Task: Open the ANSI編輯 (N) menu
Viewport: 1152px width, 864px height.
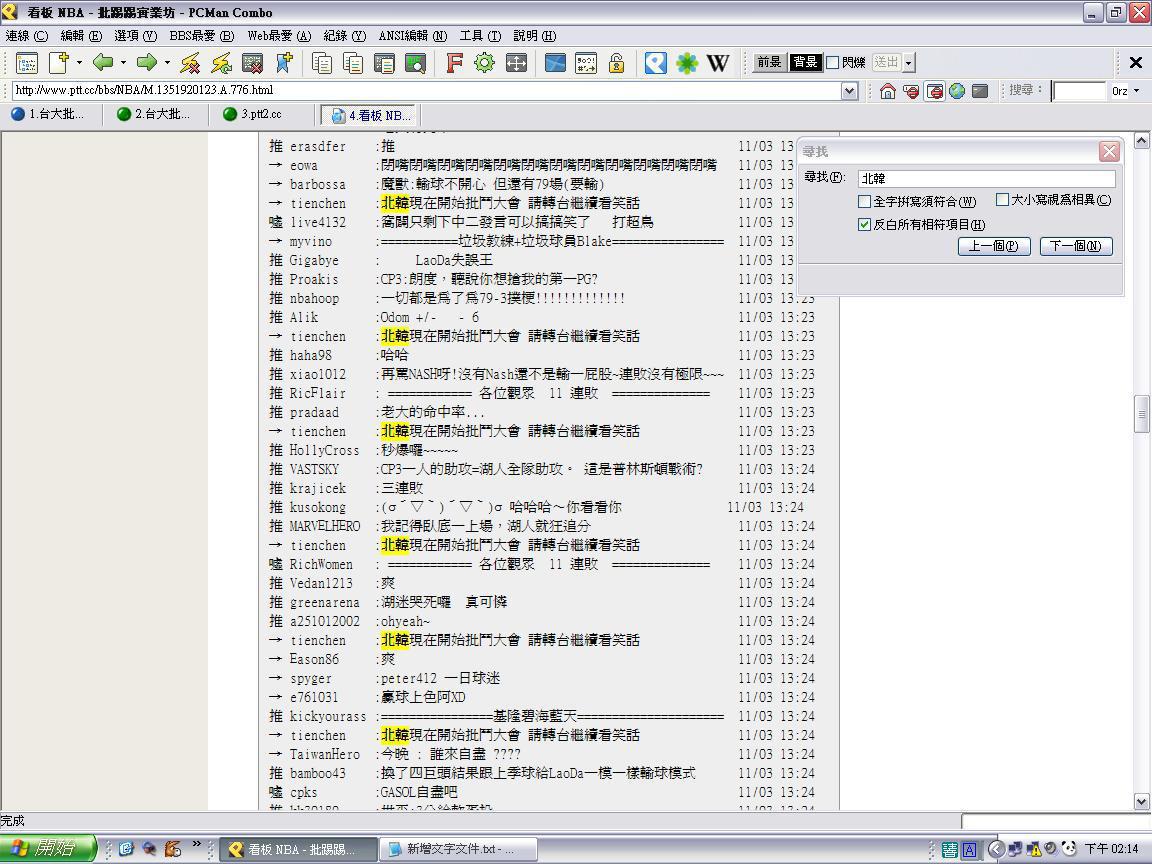Action: (413, 36)
